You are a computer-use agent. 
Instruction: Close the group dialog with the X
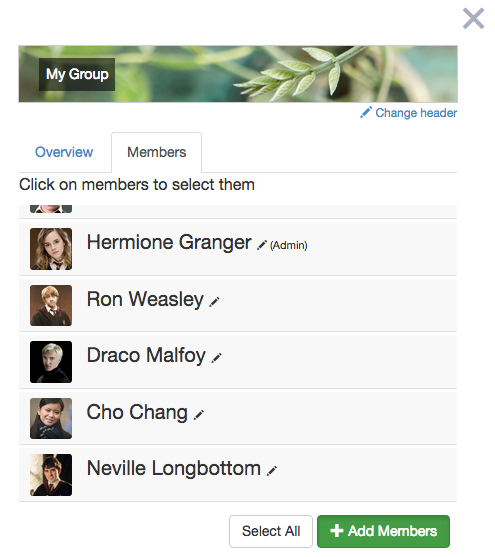click(x=473, y=19)
